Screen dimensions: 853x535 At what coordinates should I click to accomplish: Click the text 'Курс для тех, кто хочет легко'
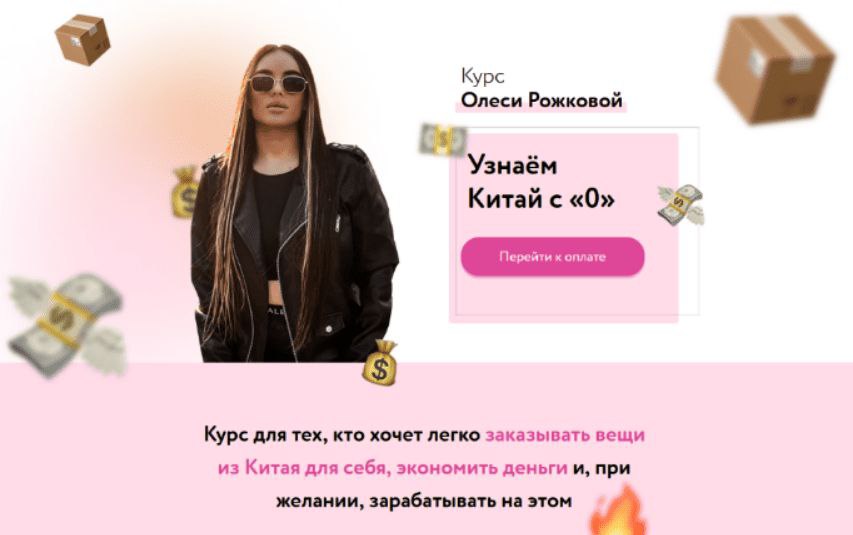(x=342, y=435)
